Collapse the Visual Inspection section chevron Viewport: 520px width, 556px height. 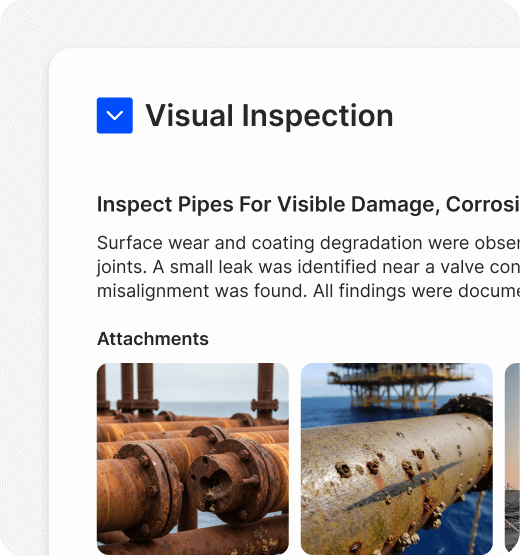115,116
